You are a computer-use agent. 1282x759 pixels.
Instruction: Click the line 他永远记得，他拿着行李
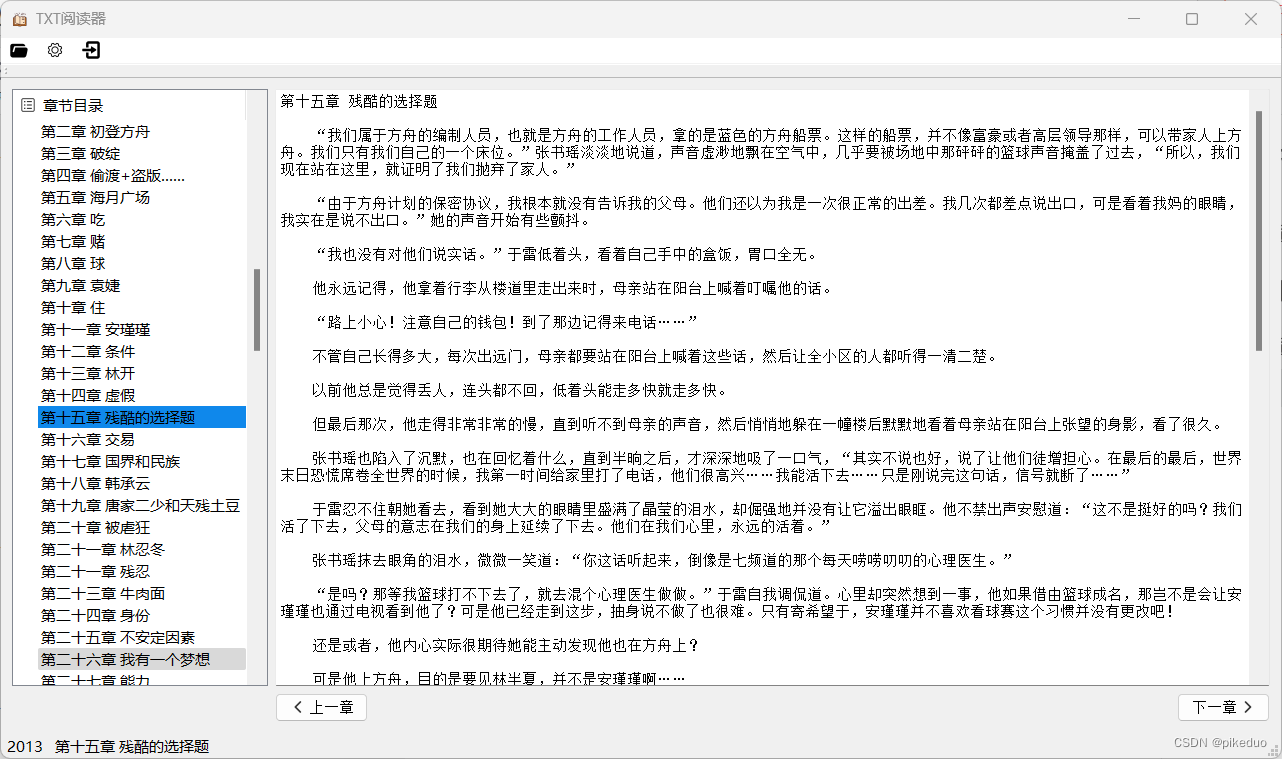(x=572, y=288)
